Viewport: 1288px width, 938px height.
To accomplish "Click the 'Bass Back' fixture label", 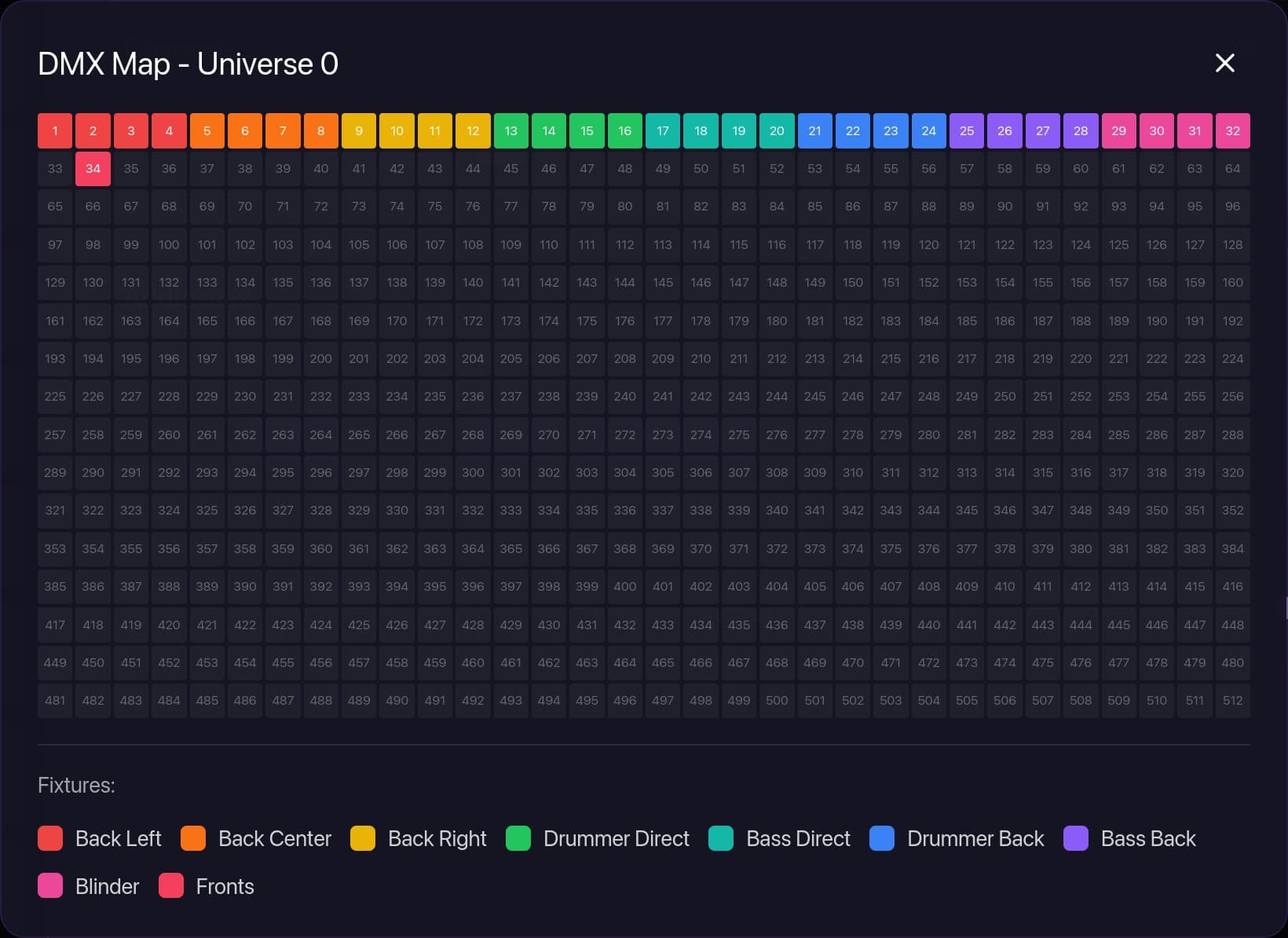I will click(x=1148, y=839).
